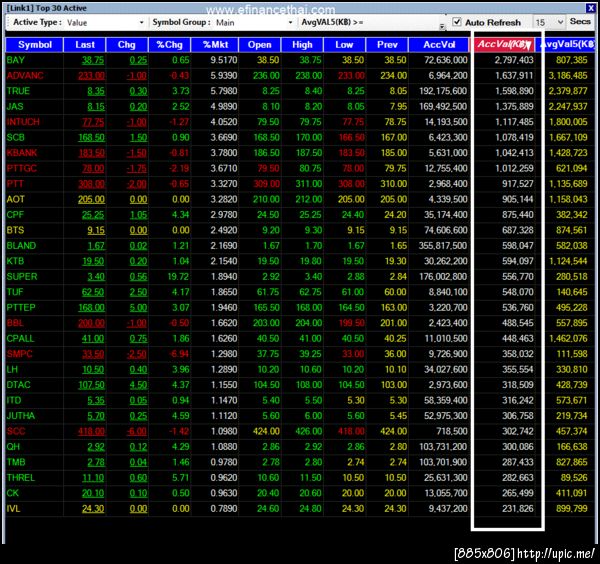Select the CPF symbol
600x564 pixels.
[x=15, y=215]
